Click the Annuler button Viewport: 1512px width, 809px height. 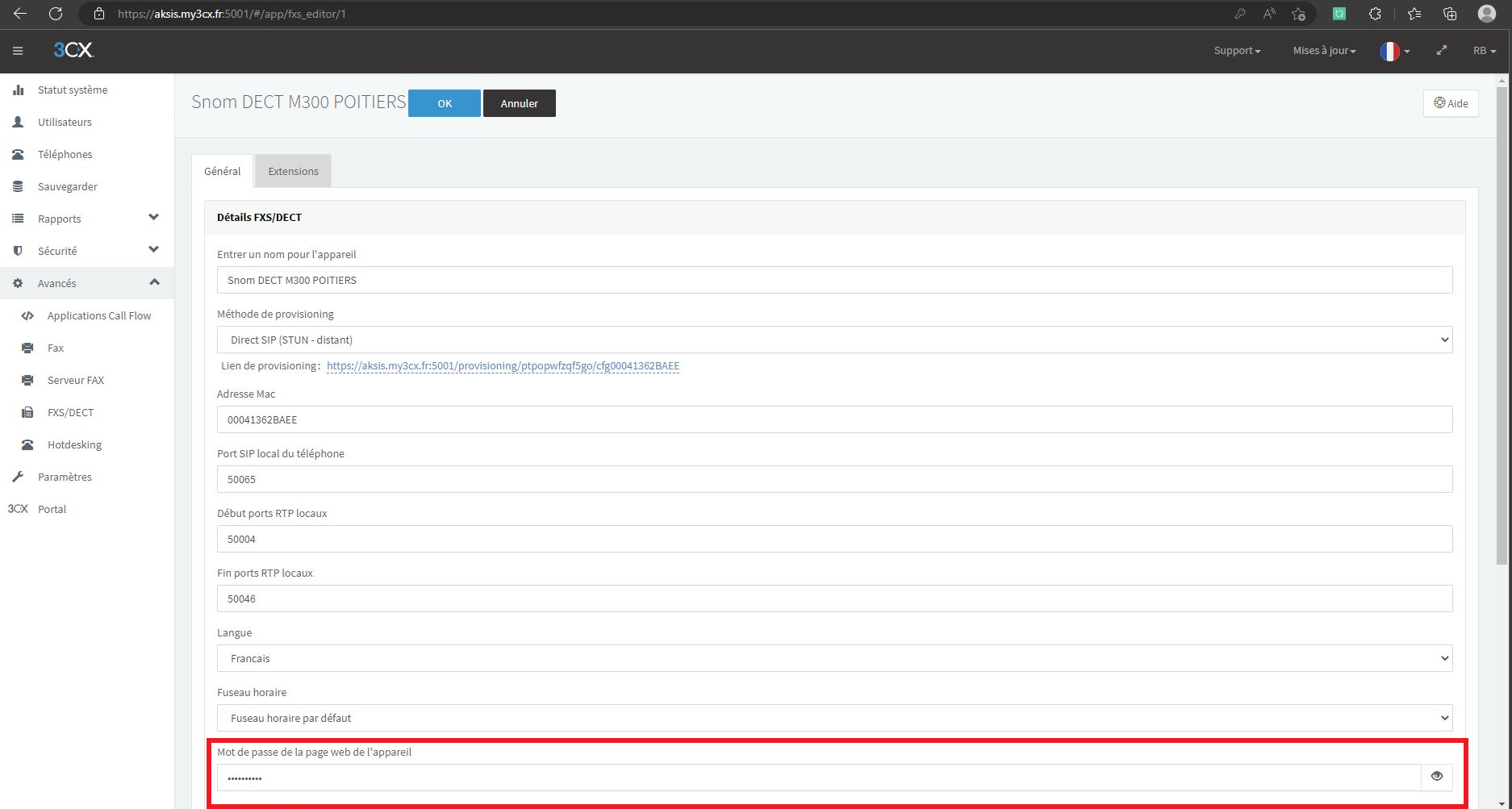tap(520, 103)
